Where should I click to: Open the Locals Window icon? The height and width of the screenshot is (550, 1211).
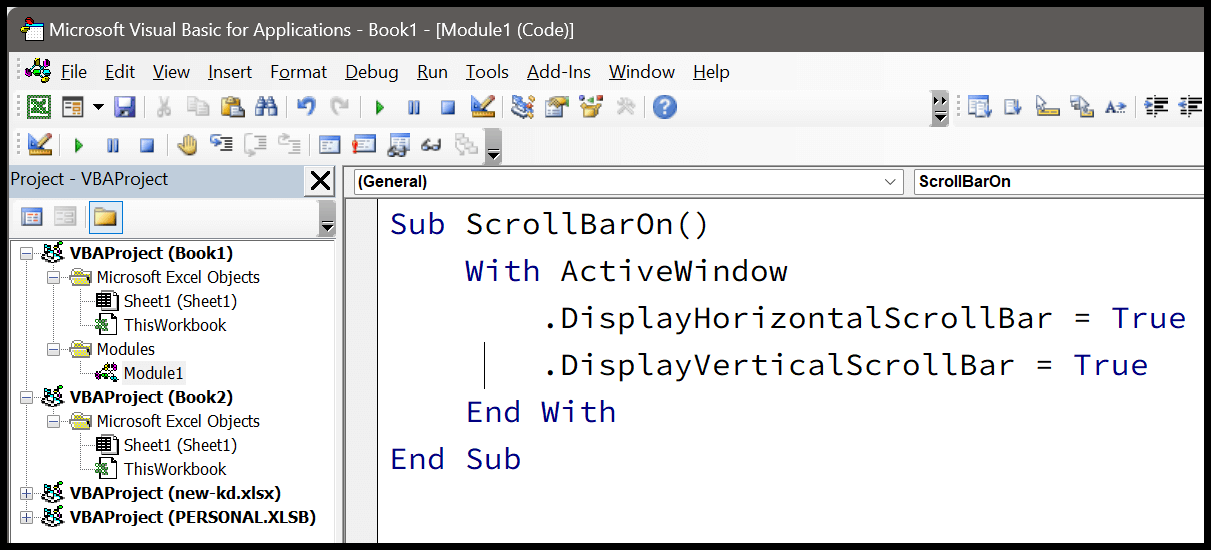pyautogui.click(x=329, y=146)
